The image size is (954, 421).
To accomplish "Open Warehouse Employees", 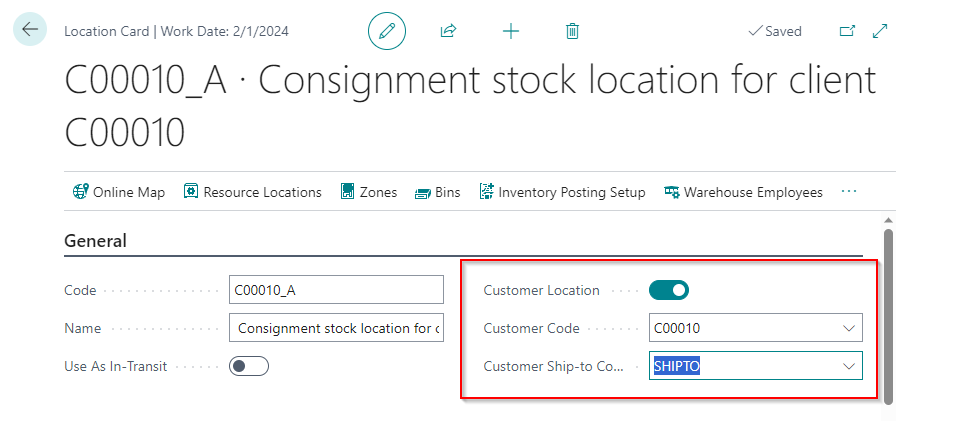I will [743, 192].
